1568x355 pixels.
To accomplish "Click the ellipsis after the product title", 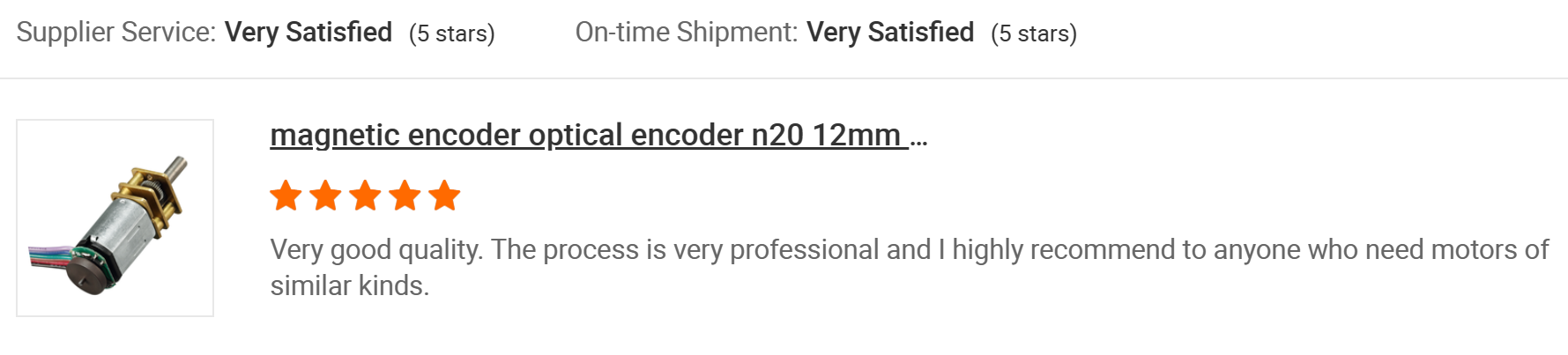I will [x=918, y=138].
